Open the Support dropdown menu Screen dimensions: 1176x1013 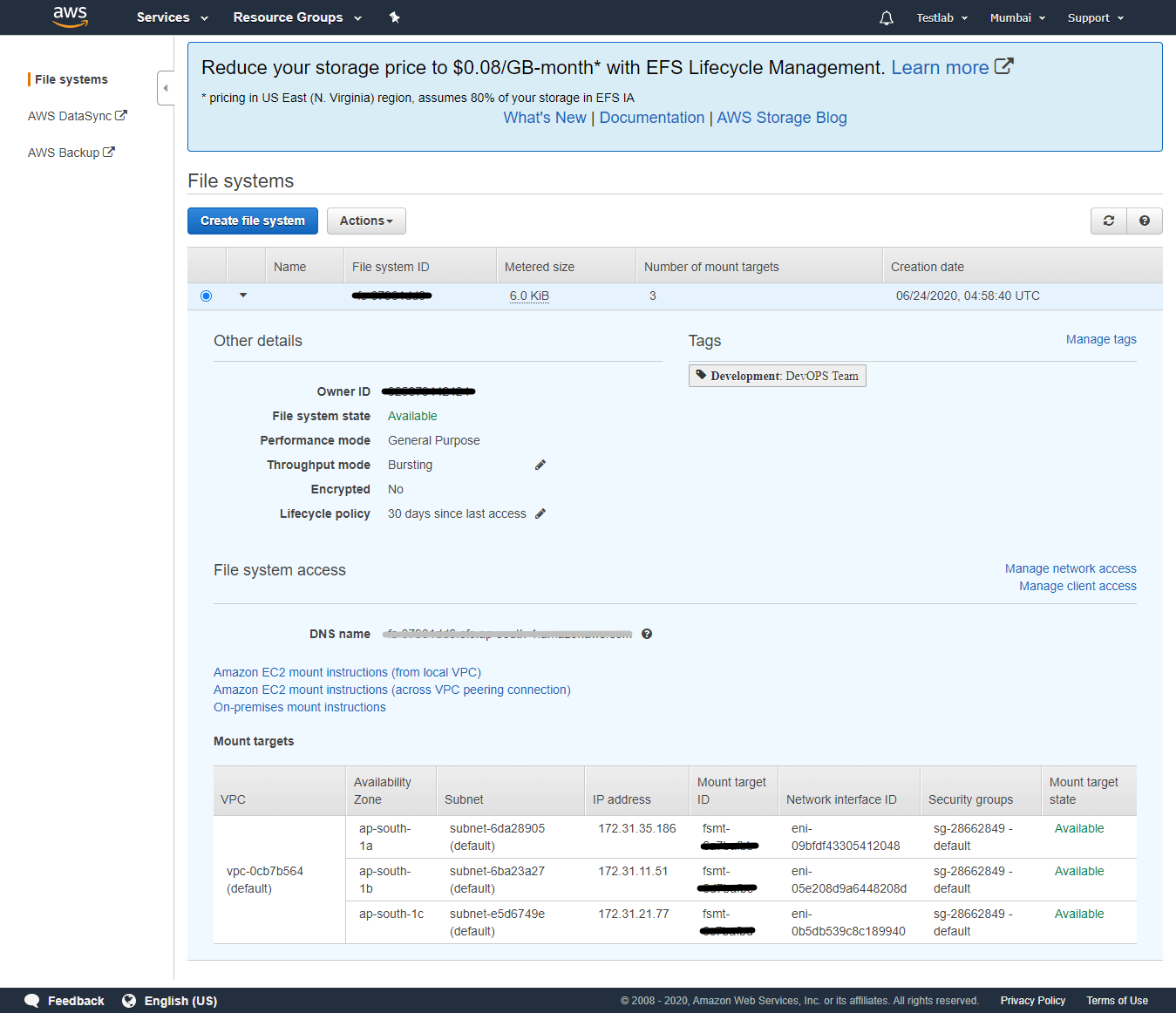point(1096,17)
